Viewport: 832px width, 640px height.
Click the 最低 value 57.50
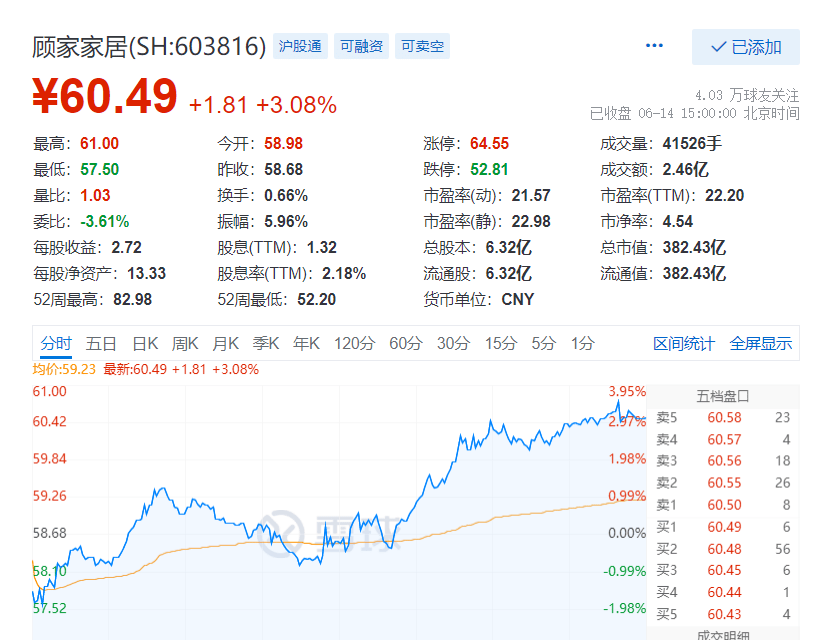click(x=99, y=170)
